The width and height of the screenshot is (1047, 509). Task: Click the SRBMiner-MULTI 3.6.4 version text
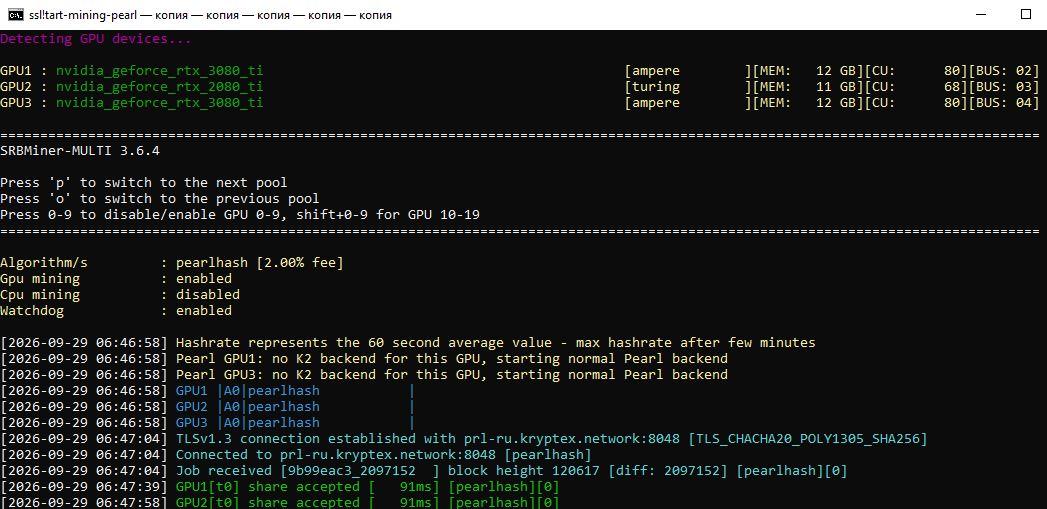tap(80, 151)
